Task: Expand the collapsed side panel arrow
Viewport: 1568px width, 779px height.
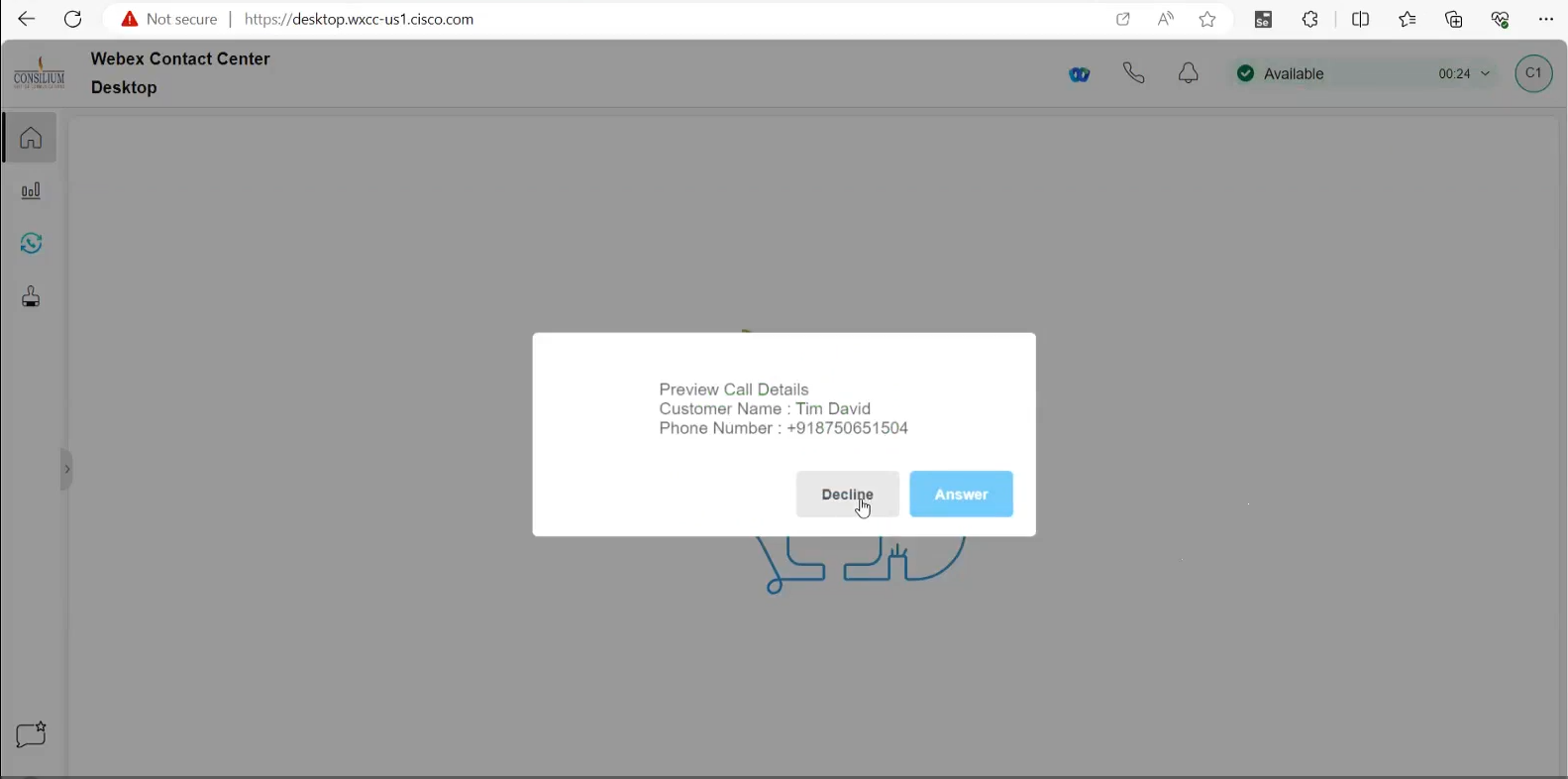Action: pyautogui.click(x=66, y=470)
